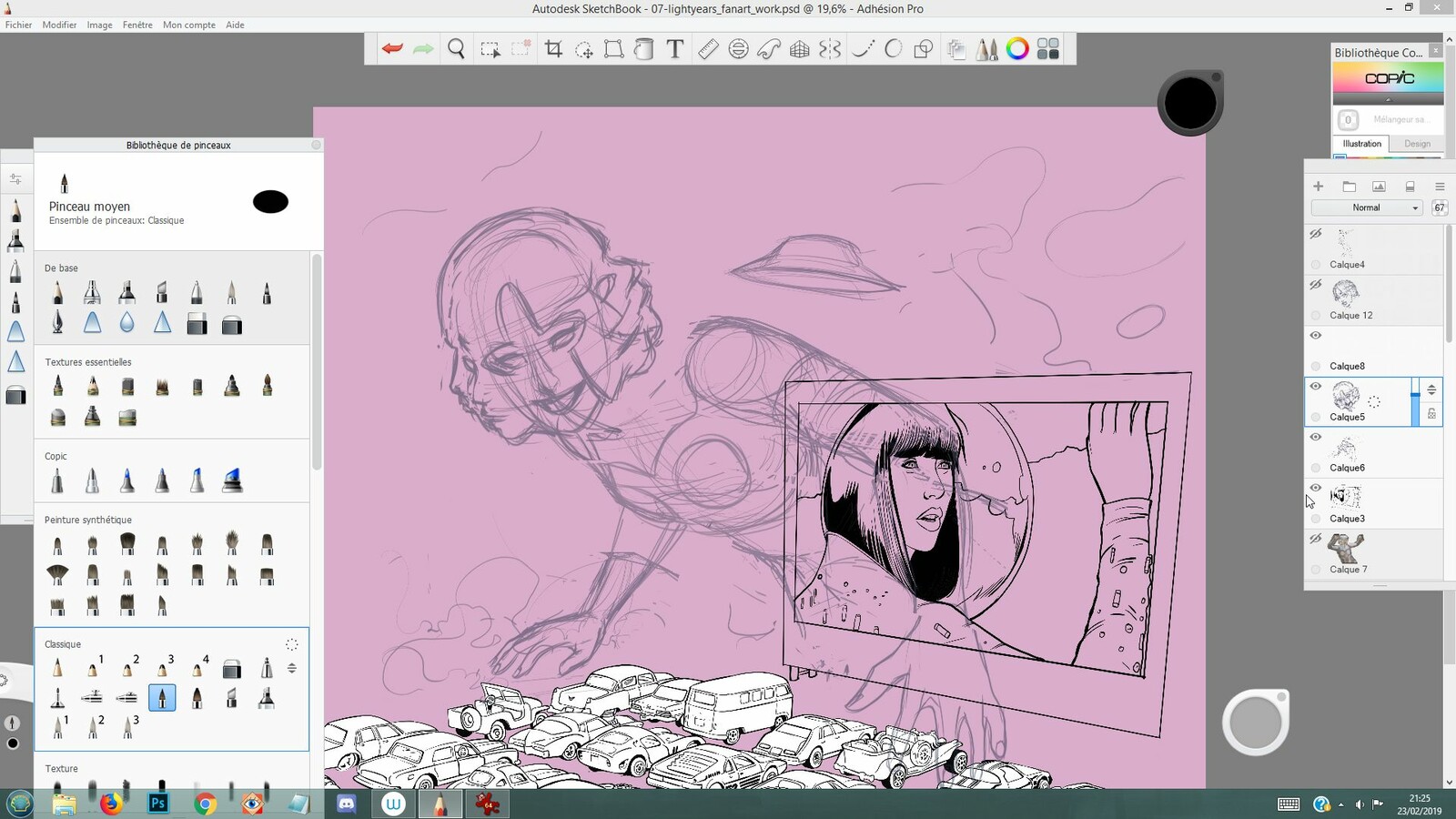Open Photoshop from the taskbar

pos(158,804)
